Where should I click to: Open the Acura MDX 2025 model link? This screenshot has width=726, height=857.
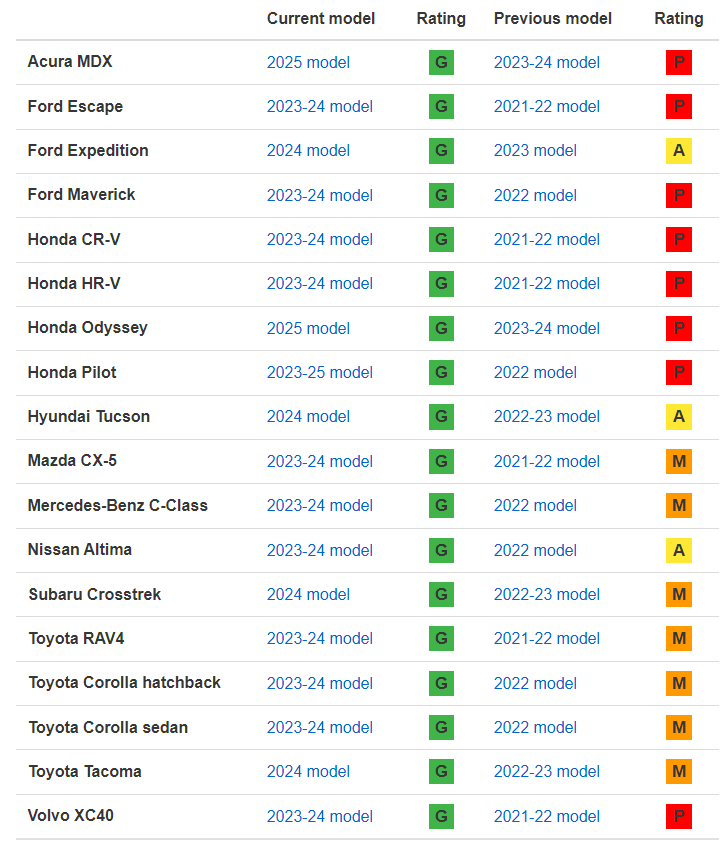pyautogui.click(x=308, y=62)
